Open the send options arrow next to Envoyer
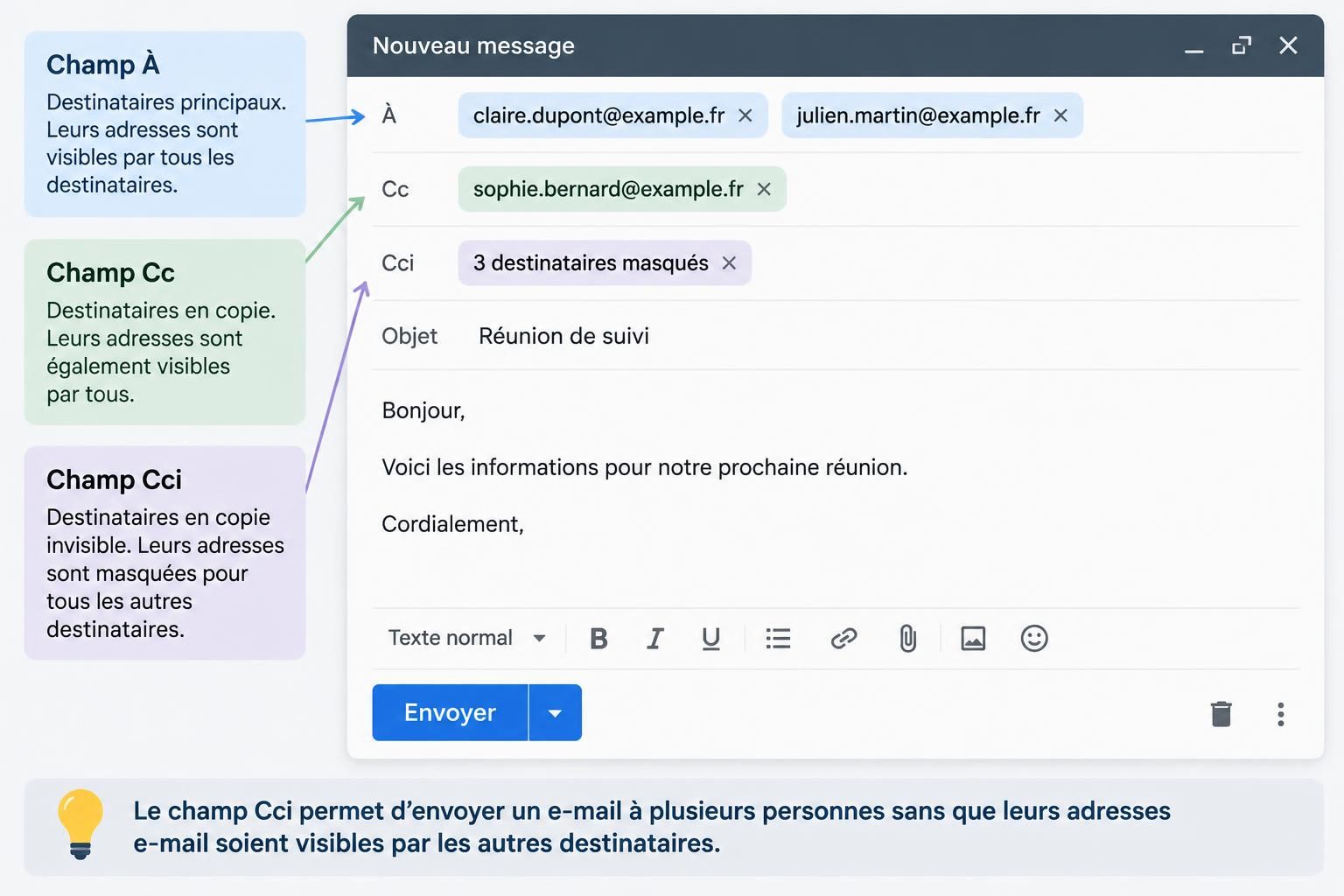 pyautogui.click(x=555, y=713)
